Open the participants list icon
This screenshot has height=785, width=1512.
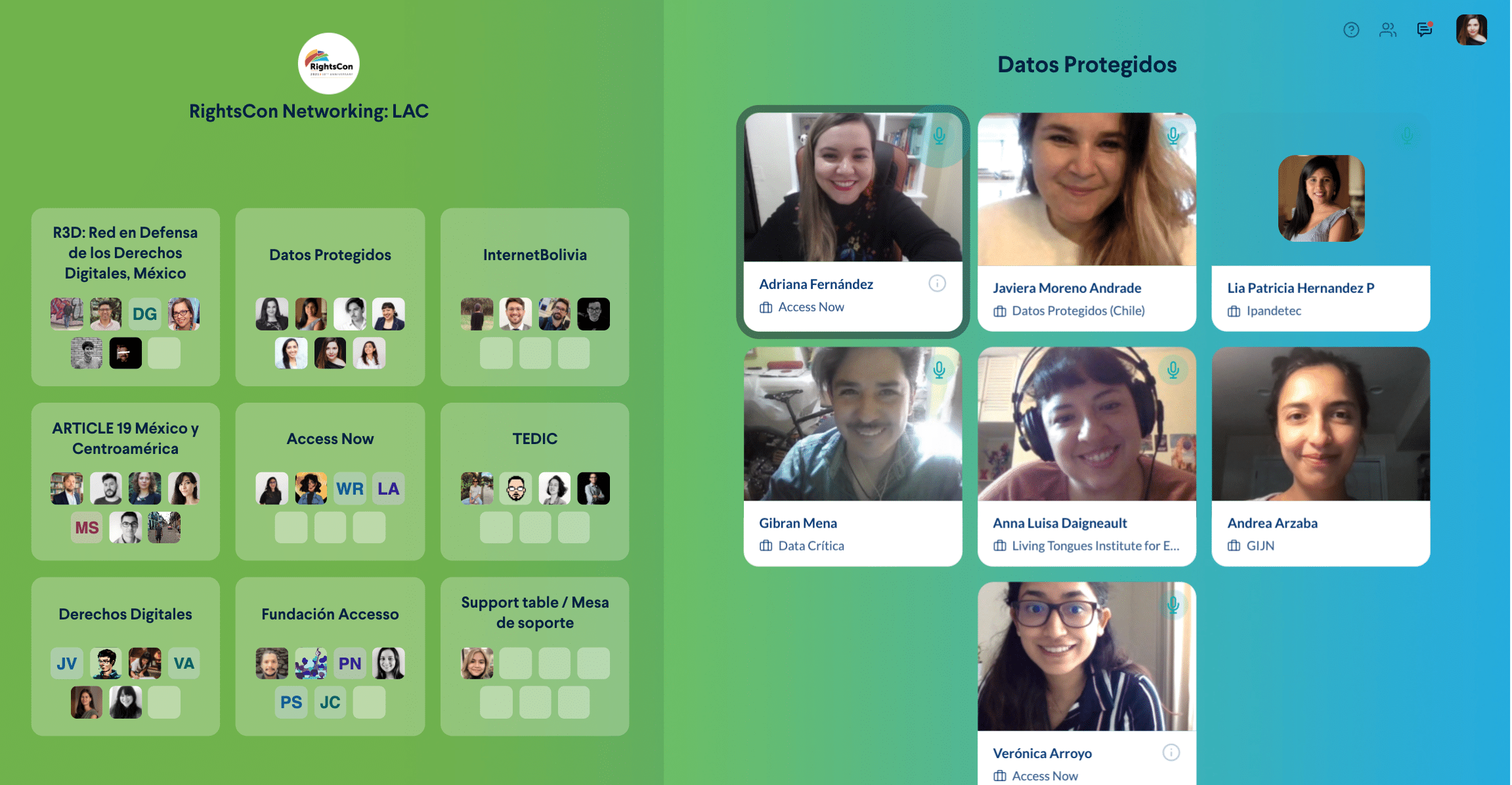[1387, 30]
